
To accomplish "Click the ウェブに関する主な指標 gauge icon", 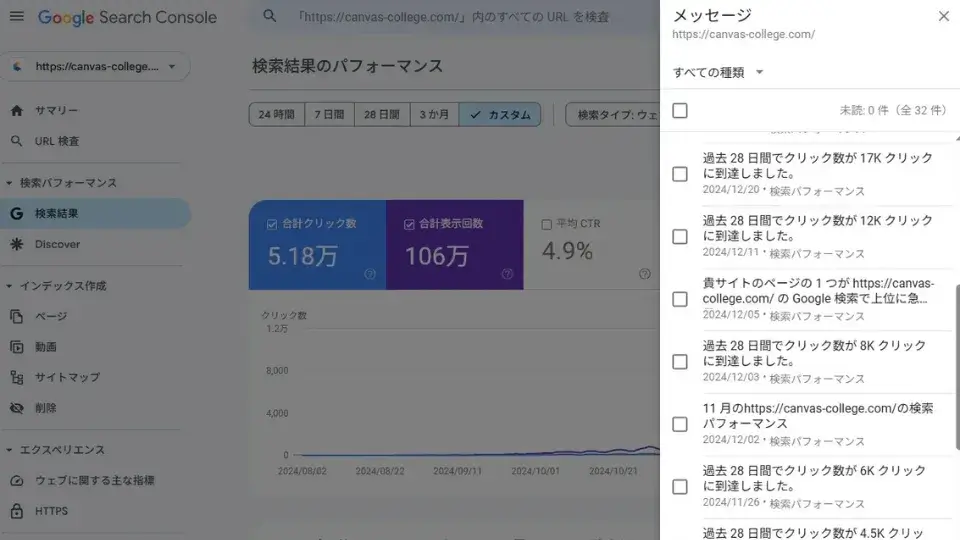I will 17,481.
